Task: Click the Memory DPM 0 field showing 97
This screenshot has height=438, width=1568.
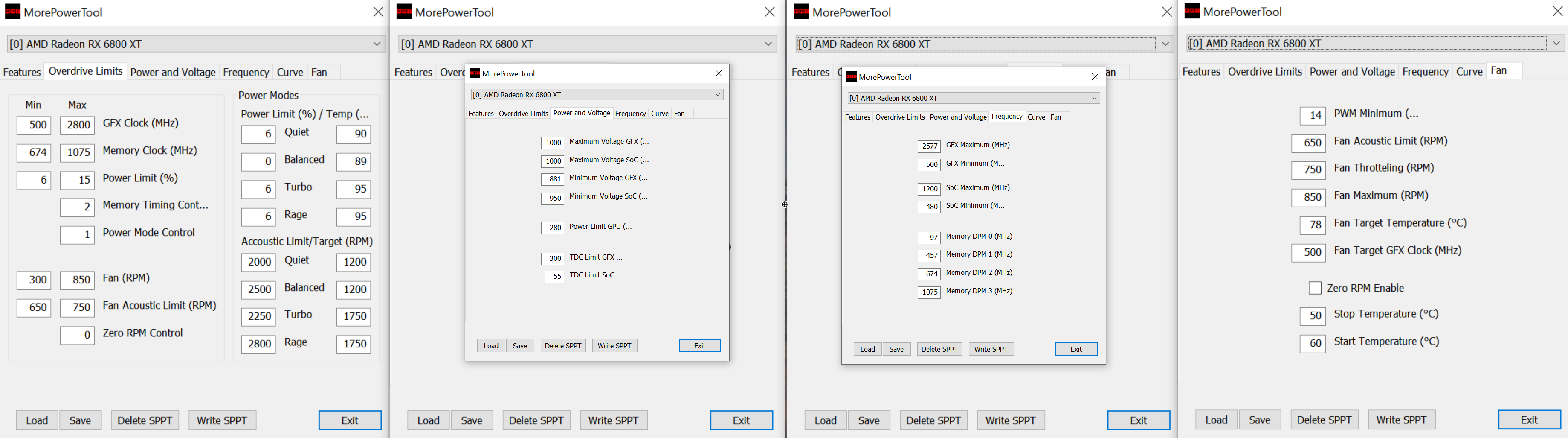Action: (929, 238)
